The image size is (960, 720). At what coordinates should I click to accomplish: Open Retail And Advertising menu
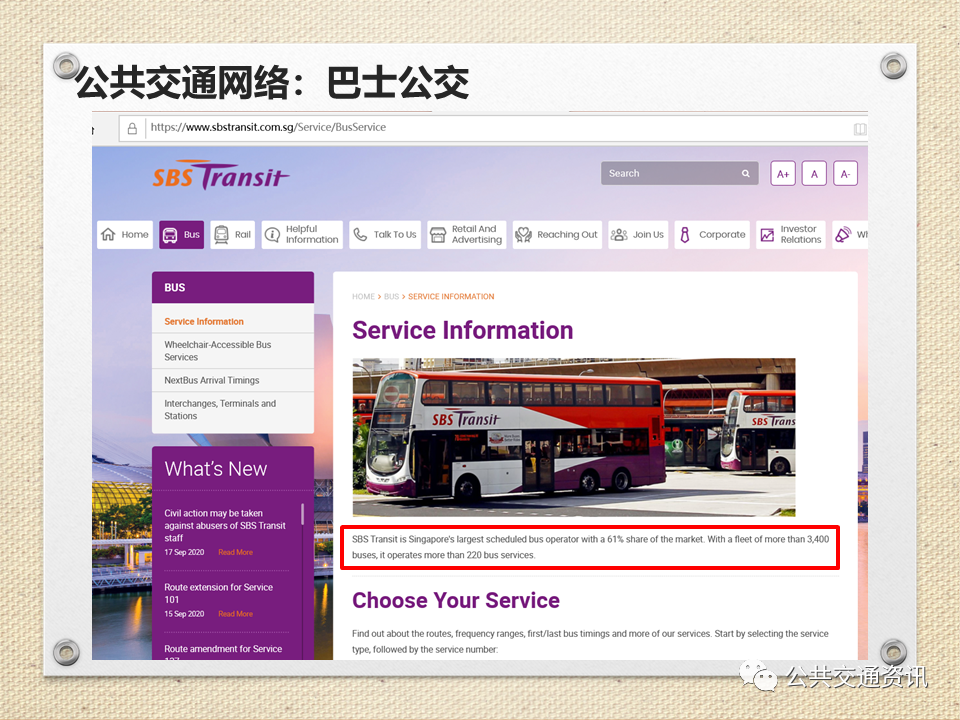click(x=467, y=234)
